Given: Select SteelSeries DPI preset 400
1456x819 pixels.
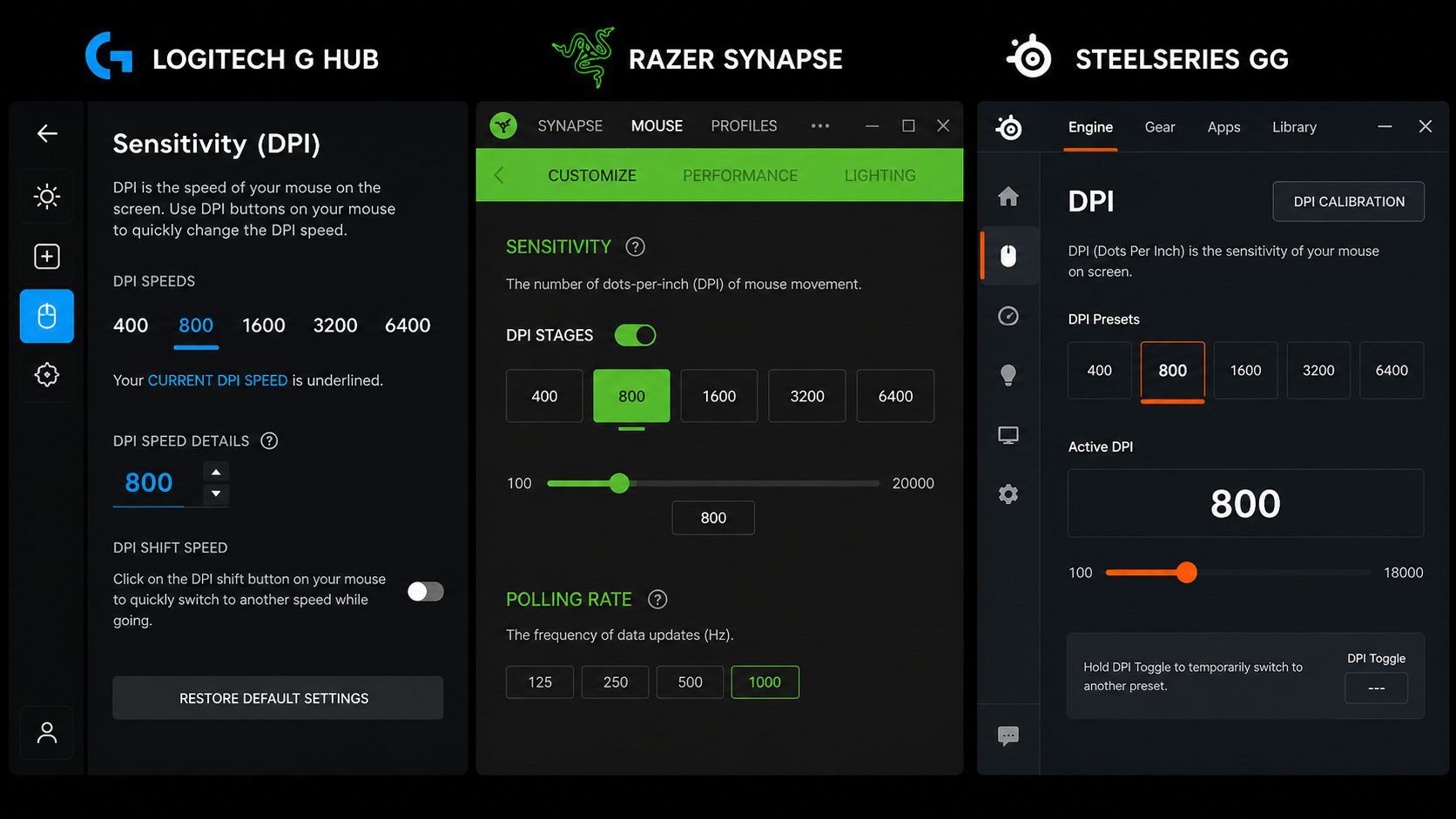Looking at the screenshot, I should click(x=1100, y=371).
